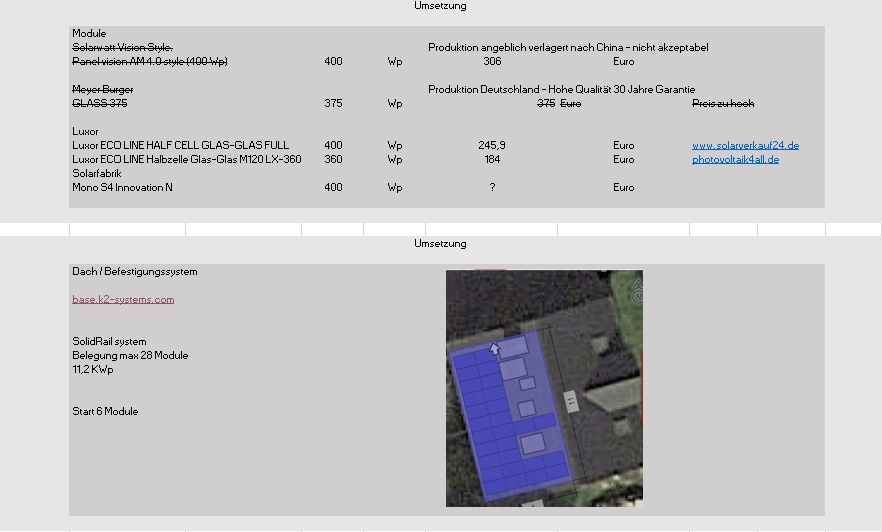Click the 'Solarwatt Vision Style.' cell

point(123,47)
